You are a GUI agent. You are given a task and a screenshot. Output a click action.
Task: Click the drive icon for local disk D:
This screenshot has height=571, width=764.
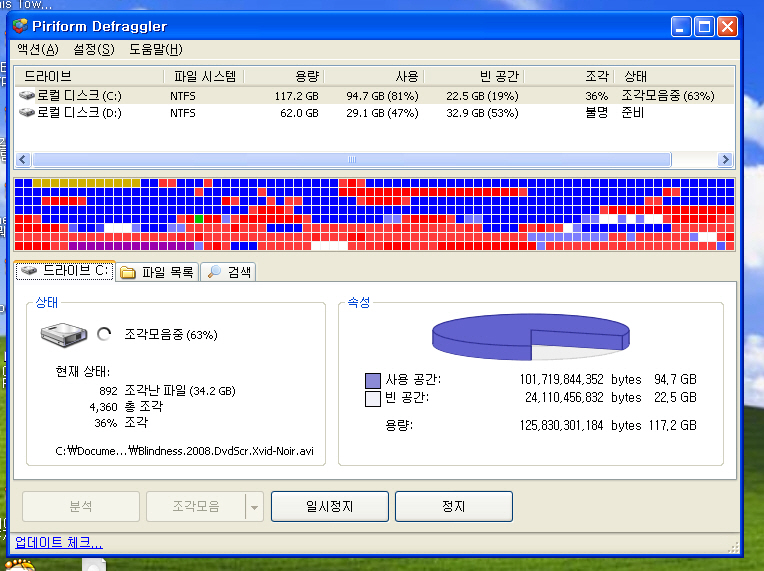pos(27,113)
